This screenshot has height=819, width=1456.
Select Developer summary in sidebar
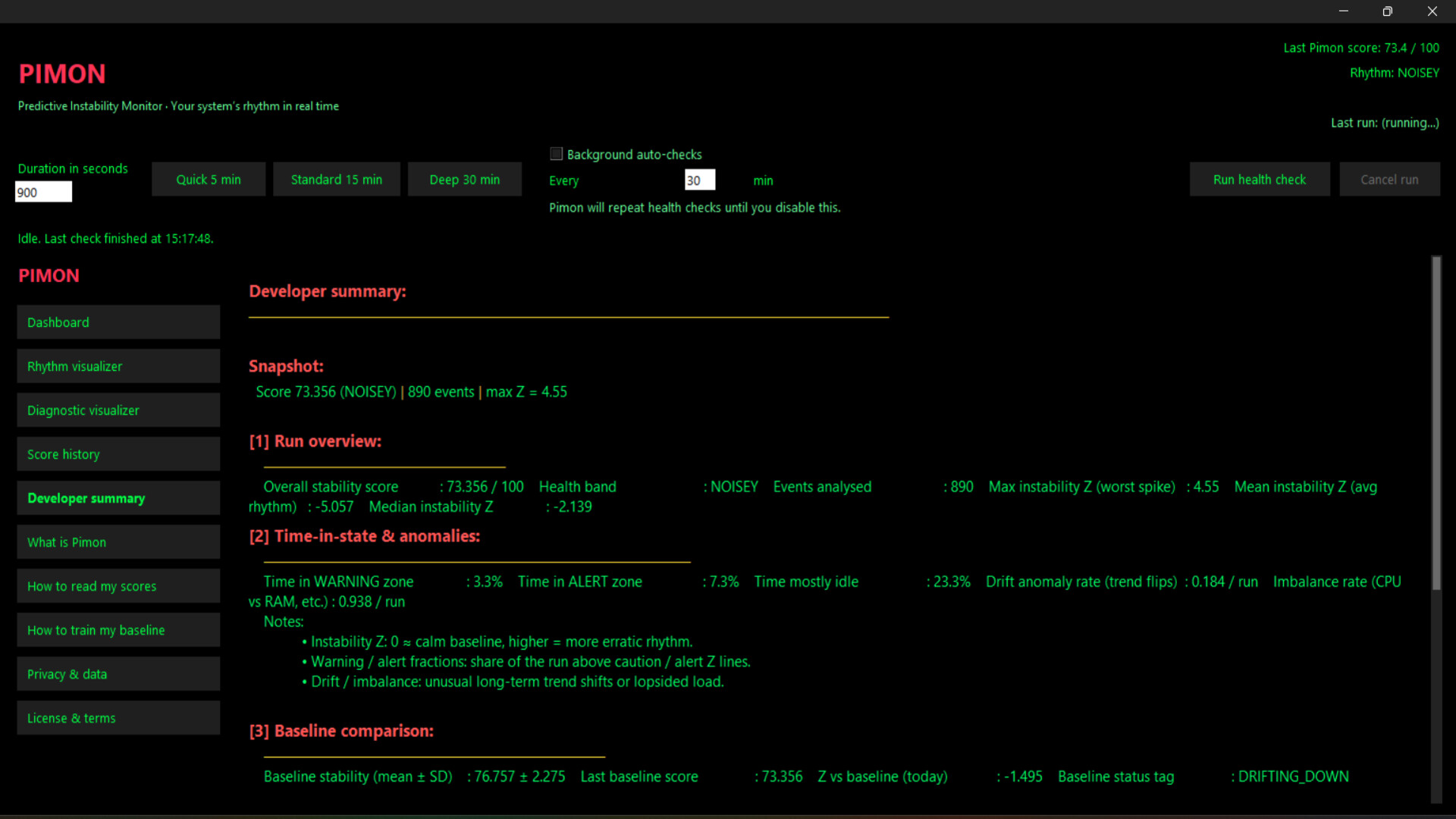[118, 498]
